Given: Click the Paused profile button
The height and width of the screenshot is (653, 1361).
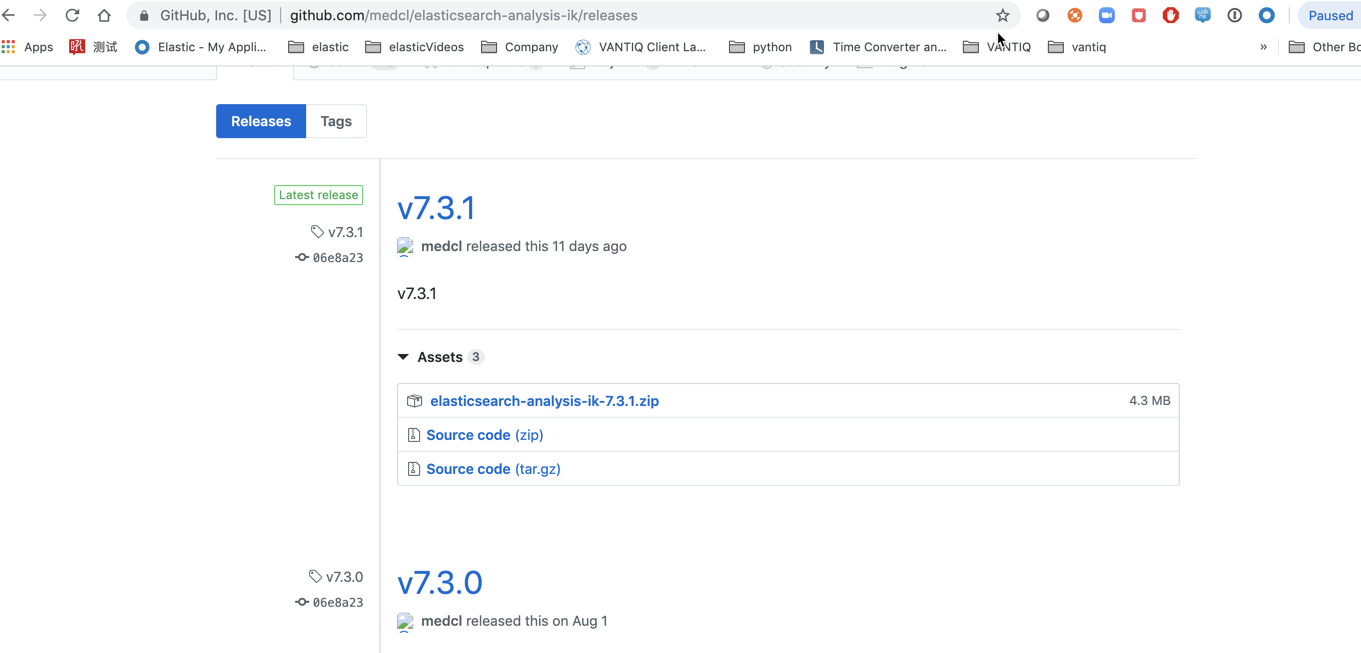Looking at the screenshot, I should (1329, 15).
